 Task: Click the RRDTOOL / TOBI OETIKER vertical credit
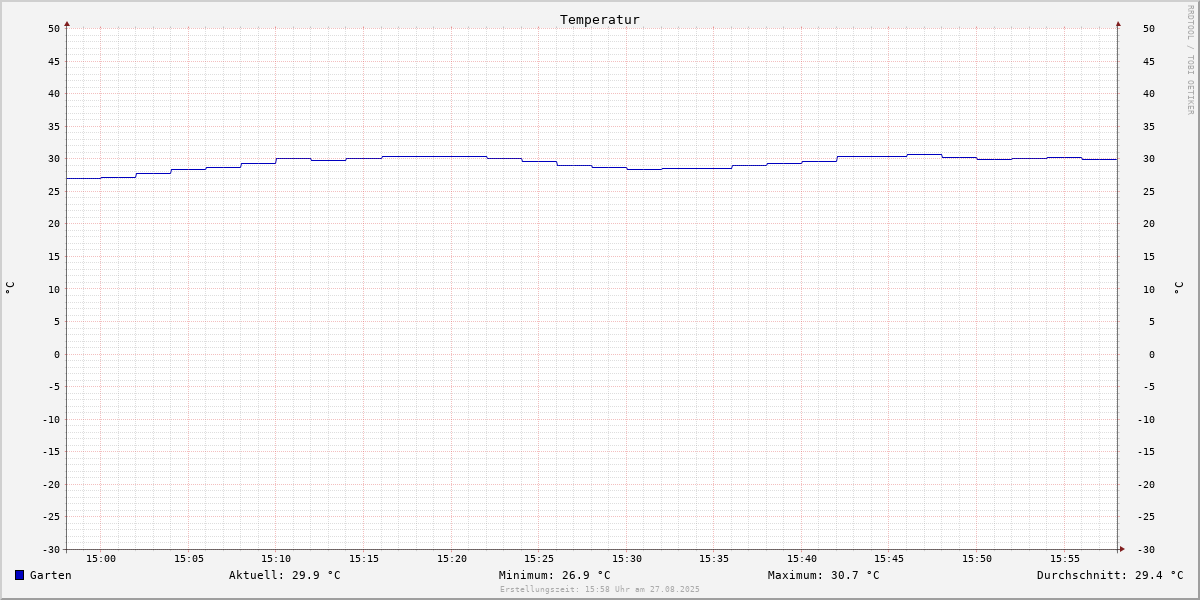(x=1190, y=60)
